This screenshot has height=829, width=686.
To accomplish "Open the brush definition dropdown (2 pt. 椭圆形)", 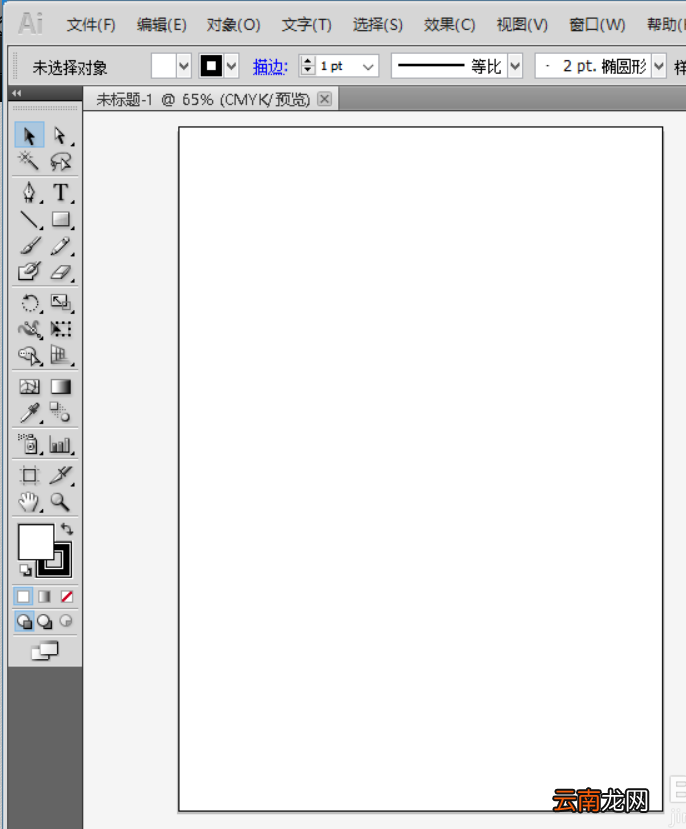I will coord(659,67).
